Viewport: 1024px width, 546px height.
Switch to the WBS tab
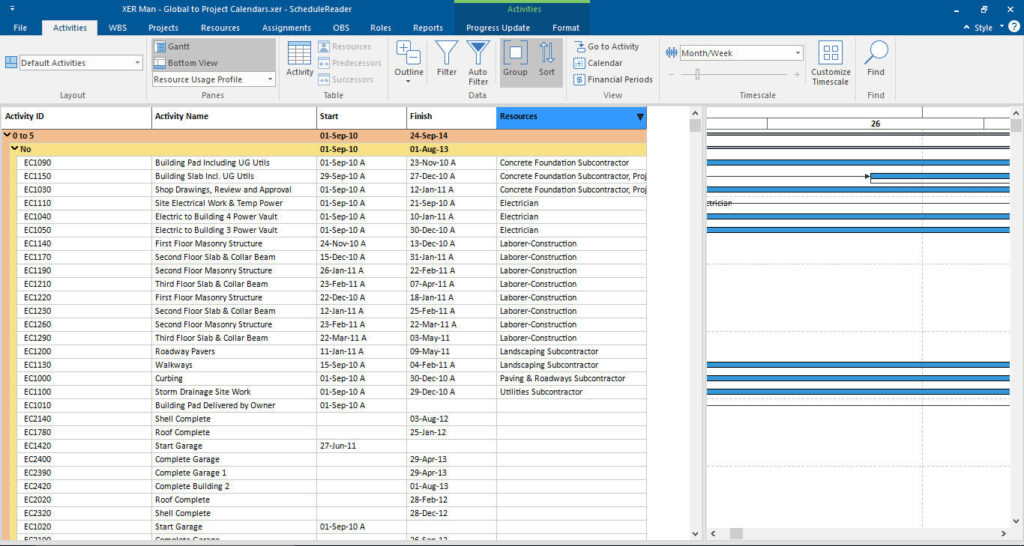tap(118, 28)
